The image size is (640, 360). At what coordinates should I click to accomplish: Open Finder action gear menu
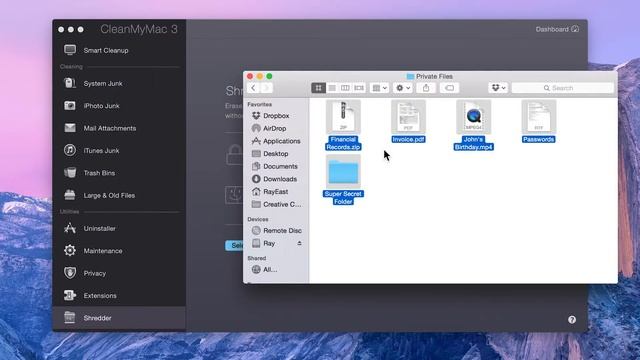point(403,88)
